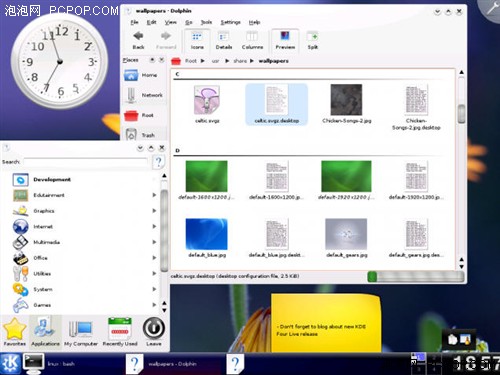The height and width of the screenshot is (375, 500).
Task: Click the digital clock in panel
Action: click(x=476, y=364)
